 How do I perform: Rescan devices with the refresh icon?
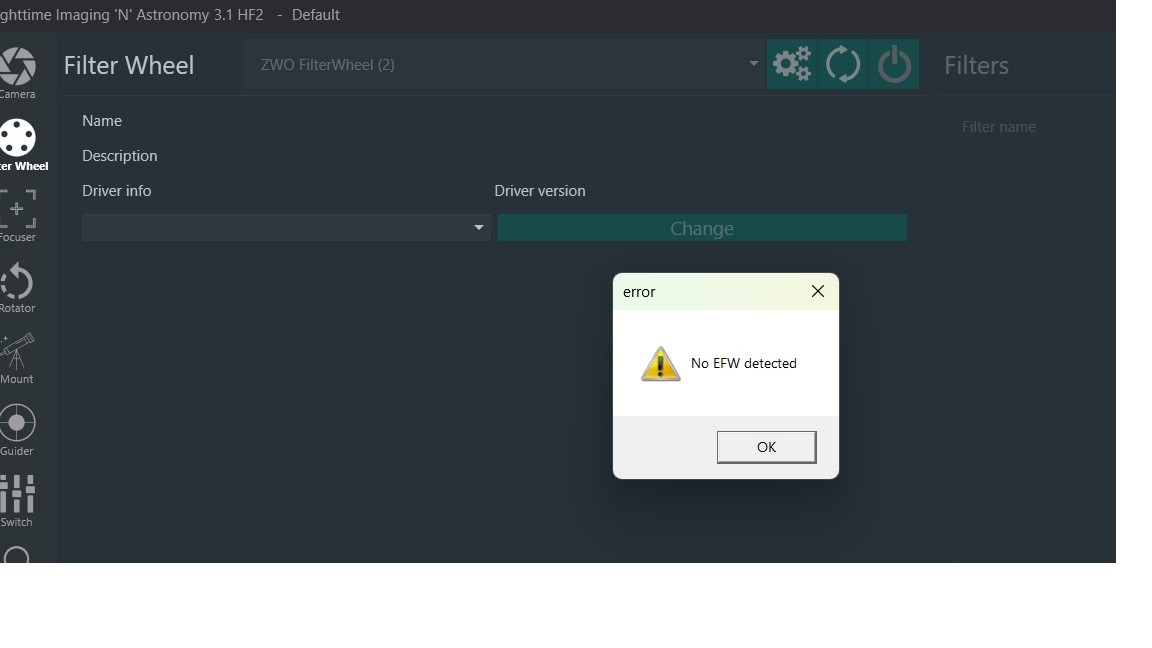[x=843, y=65]
